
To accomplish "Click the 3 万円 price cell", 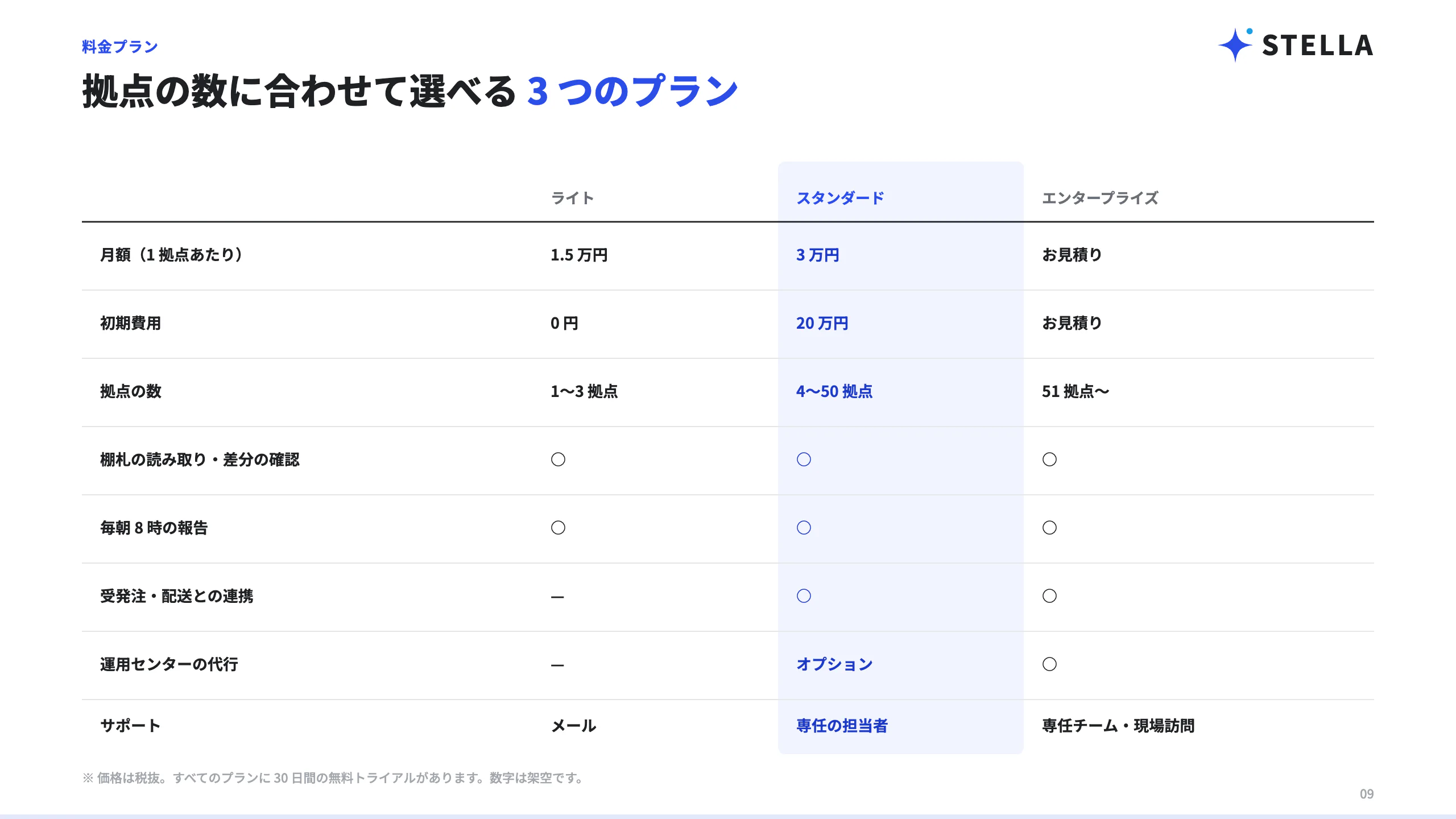I will coord(817,255).
